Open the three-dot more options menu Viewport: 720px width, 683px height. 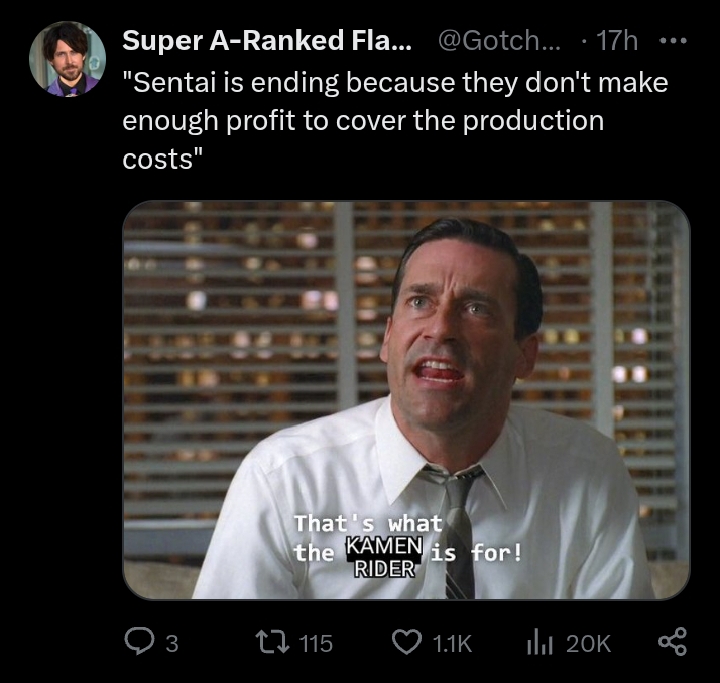click(674, 42)
